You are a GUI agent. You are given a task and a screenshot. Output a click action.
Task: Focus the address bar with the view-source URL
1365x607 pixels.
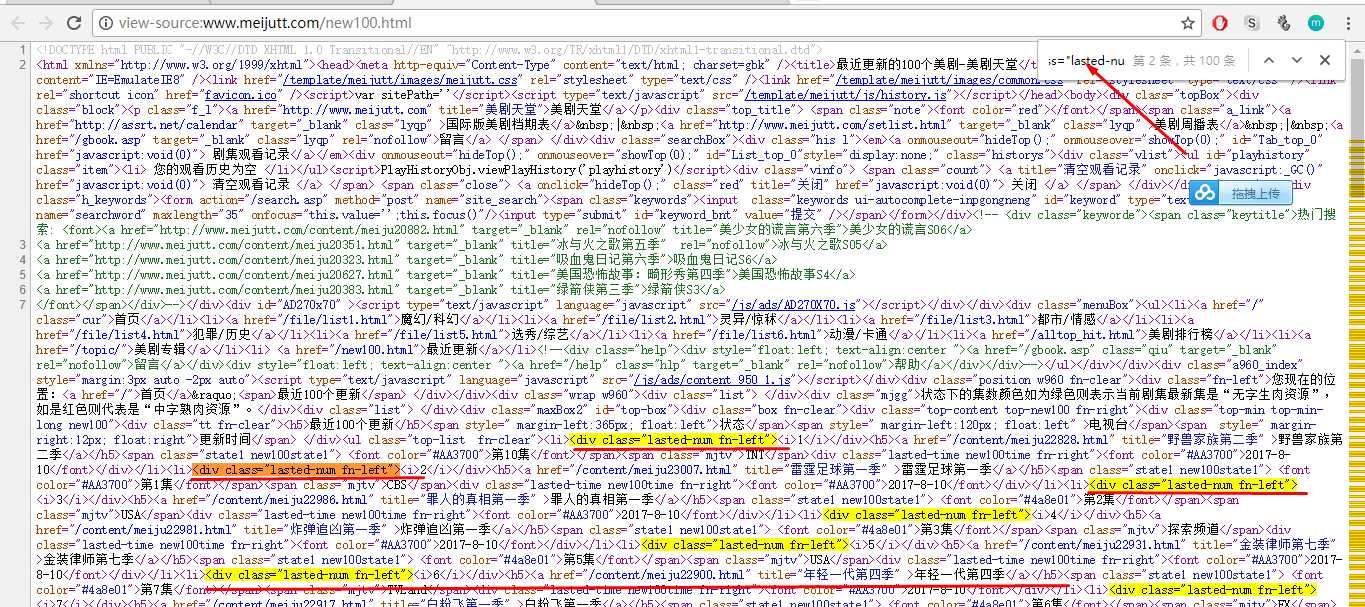pyautogui.click(x=640, y=22)
